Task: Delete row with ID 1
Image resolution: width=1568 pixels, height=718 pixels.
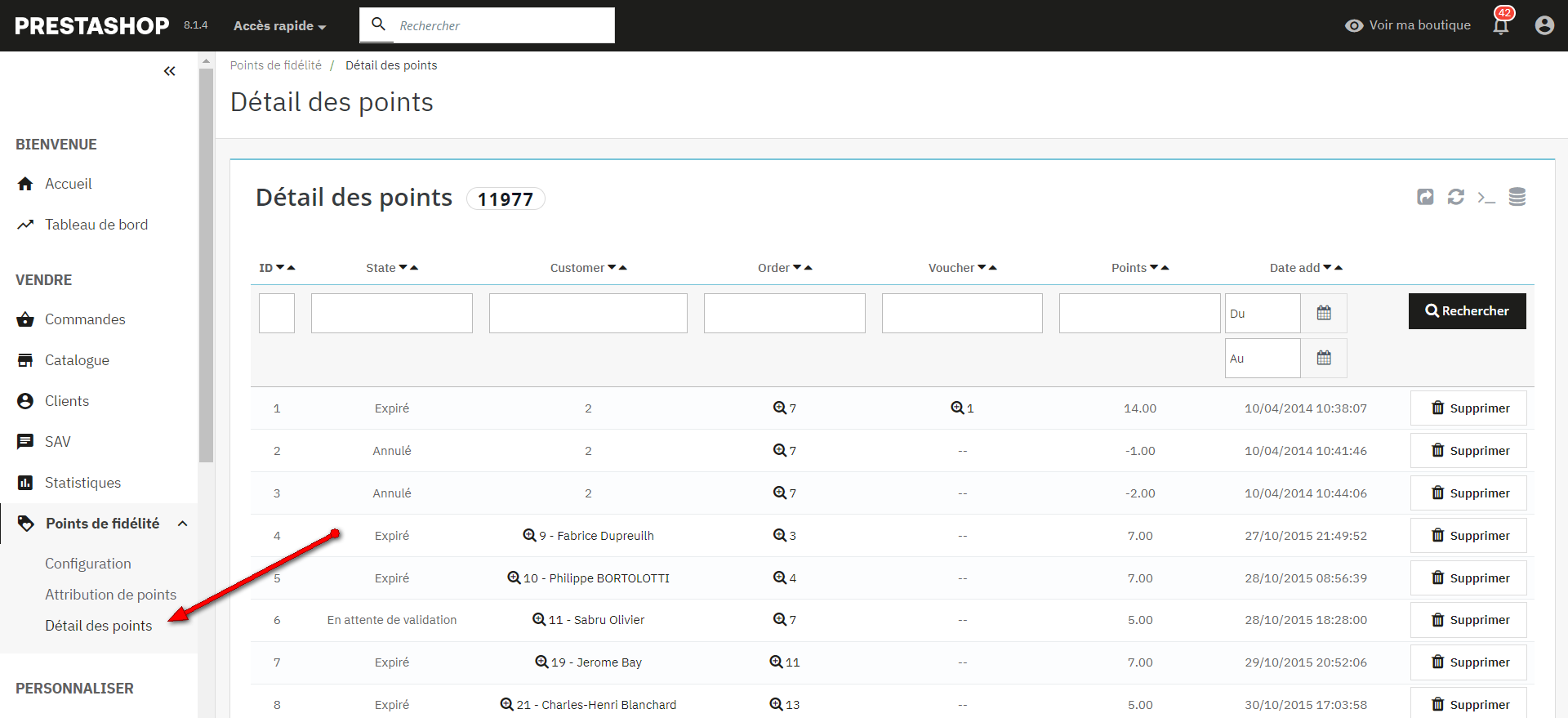Action: pyautogui.click(x=1468, y=408)
